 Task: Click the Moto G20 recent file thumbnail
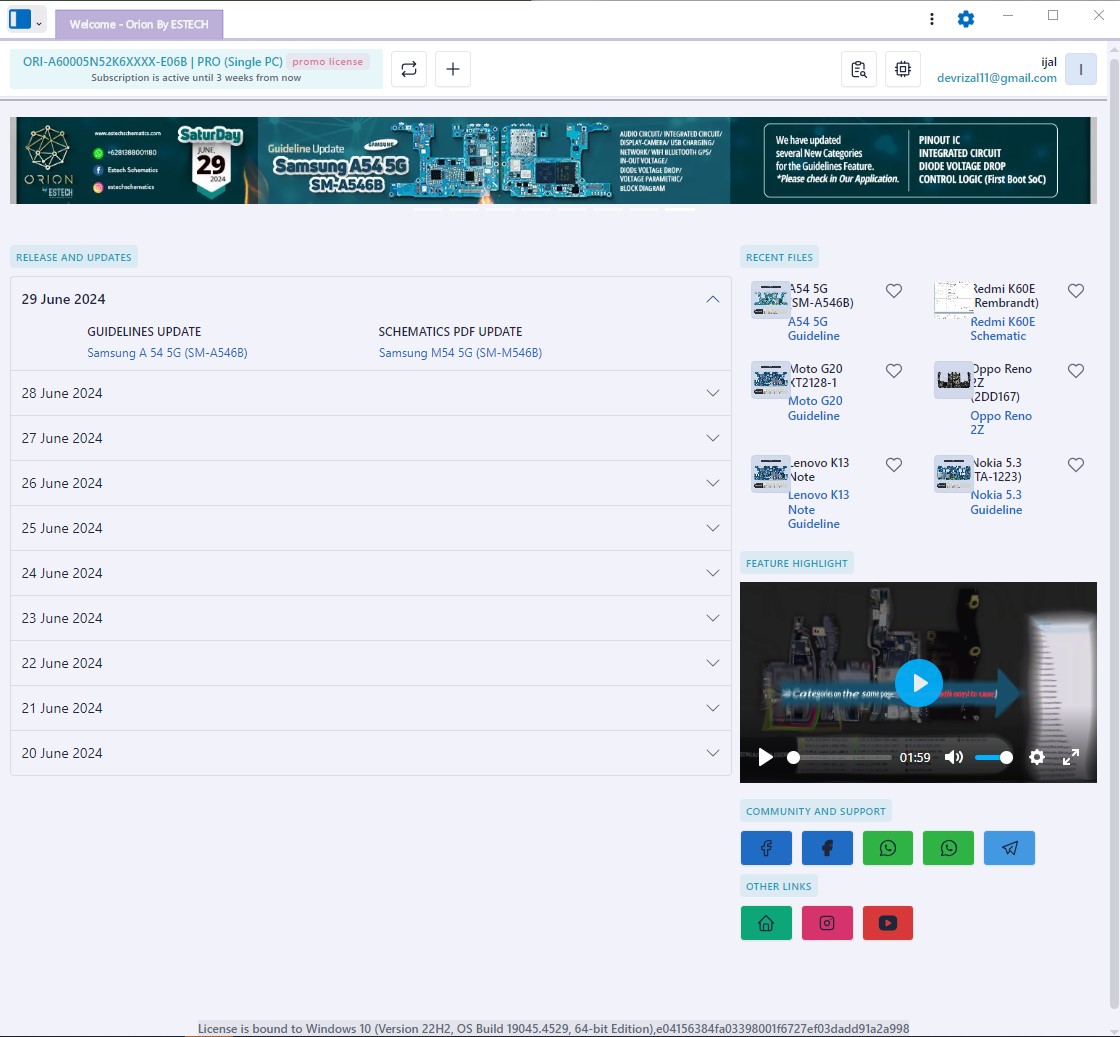tap(771, 379)
